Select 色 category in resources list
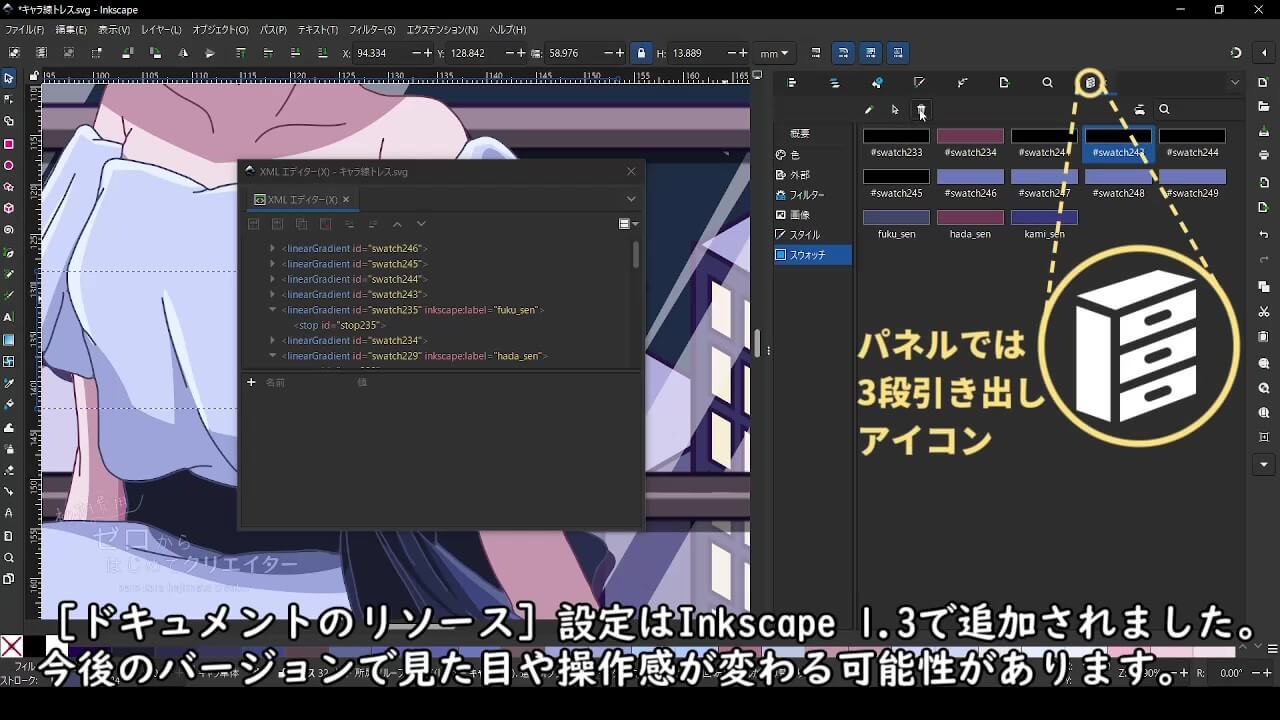This screenshot has width=1280, height=720. 813,155
